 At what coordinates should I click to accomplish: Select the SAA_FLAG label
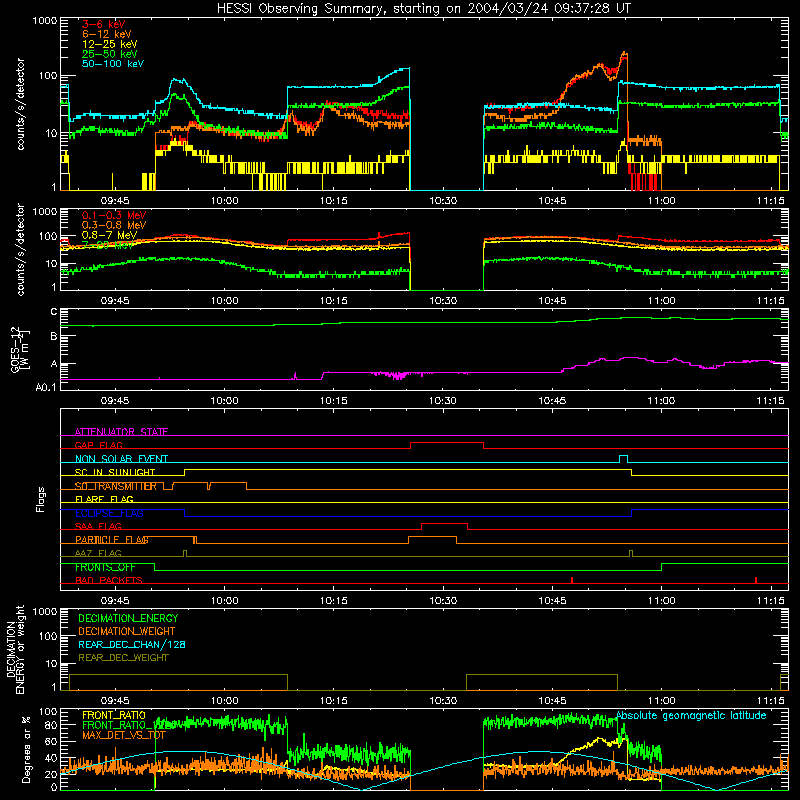pyautogui.click(x=98, y=526)
